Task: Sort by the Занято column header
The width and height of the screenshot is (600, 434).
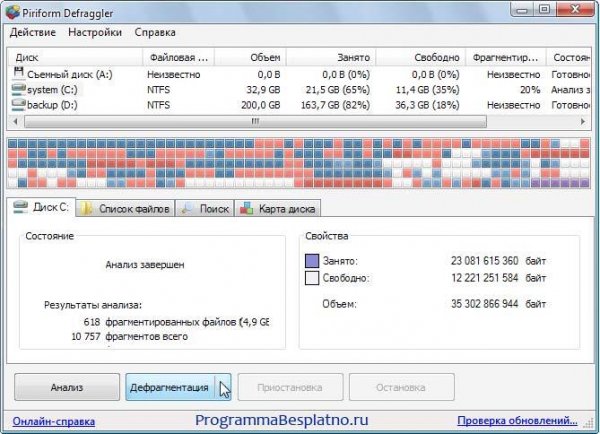Action: [331, 57]
